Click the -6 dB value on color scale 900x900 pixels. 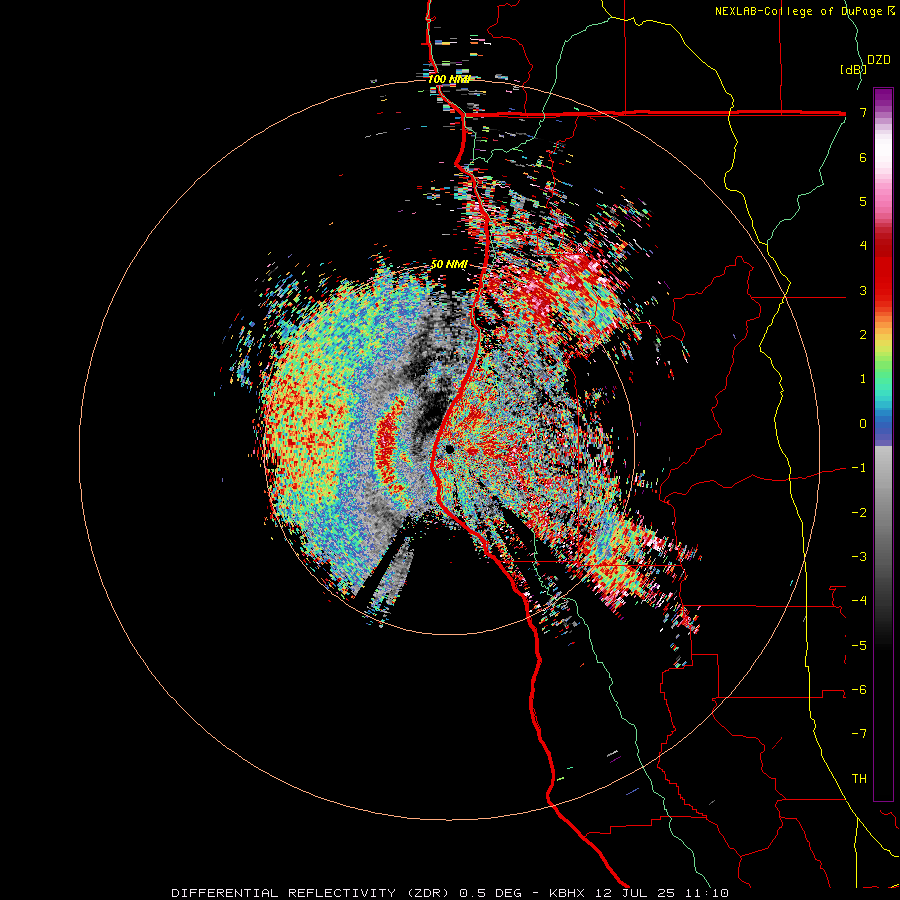pos(859,690)
